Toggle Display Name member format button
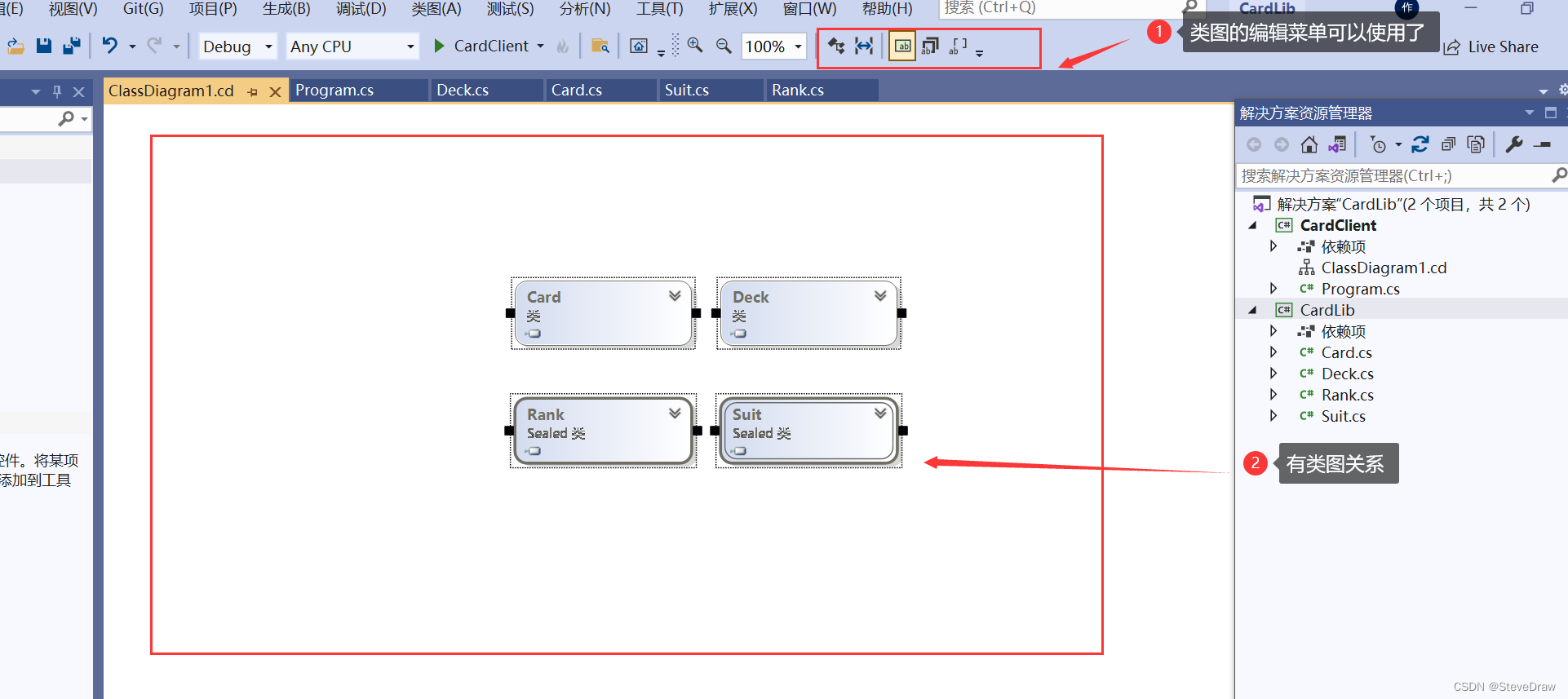Viewport: 1568px width, 699px height. [902, 46]
